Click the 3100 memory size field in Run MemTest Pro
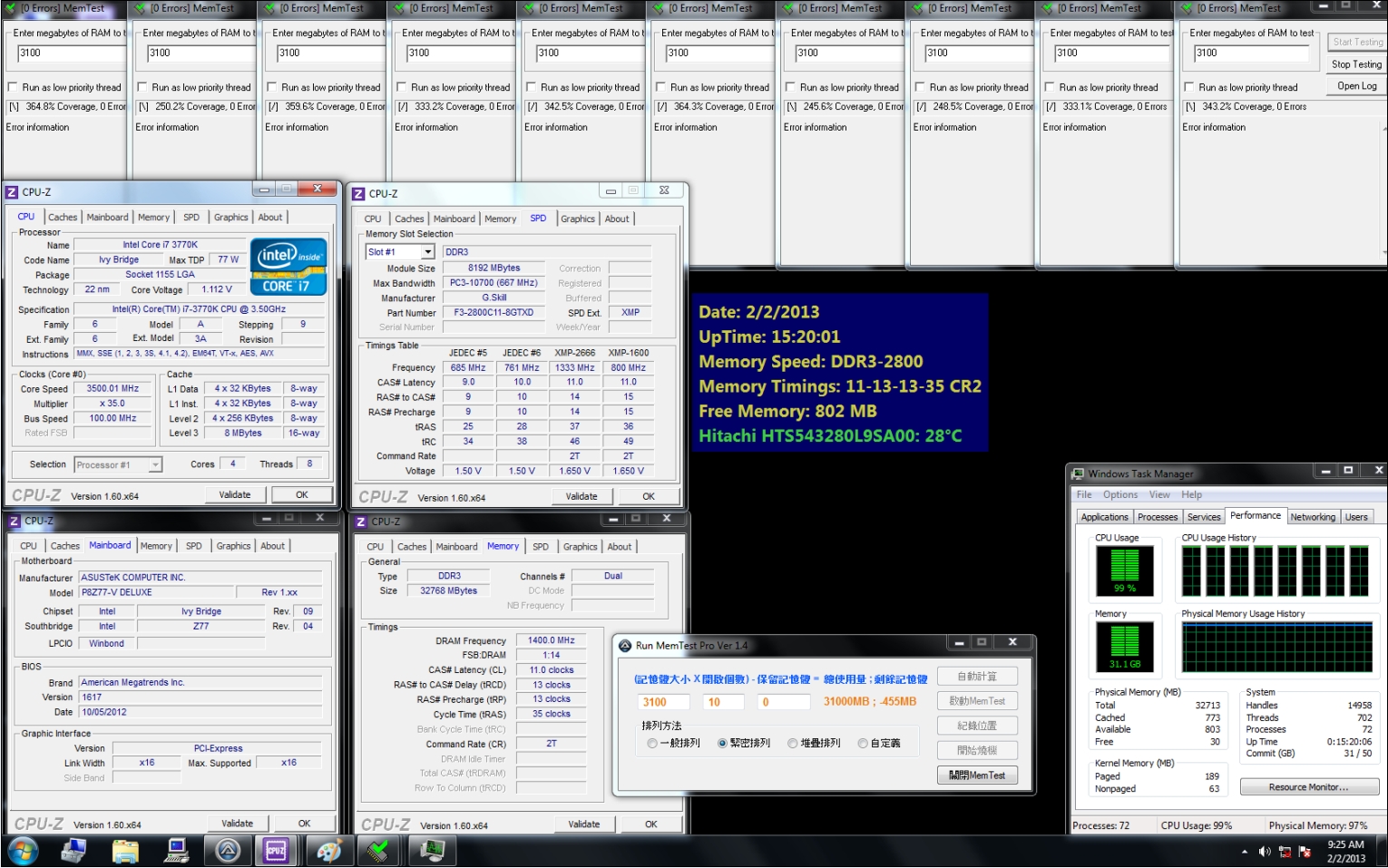 point(663,702)
